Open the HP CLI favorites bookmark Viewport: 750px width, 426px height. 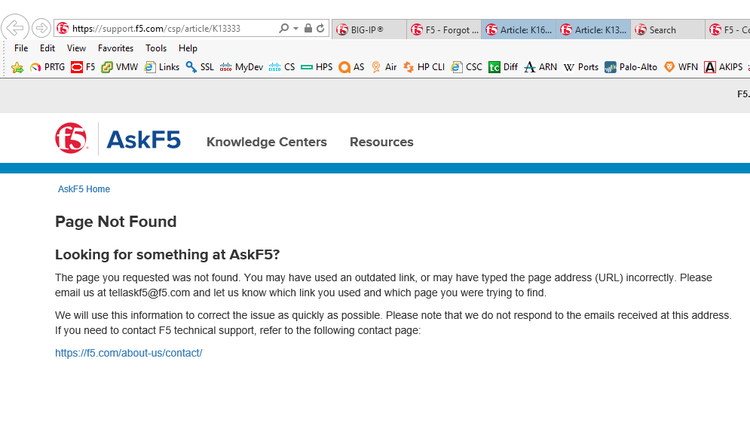424,67
